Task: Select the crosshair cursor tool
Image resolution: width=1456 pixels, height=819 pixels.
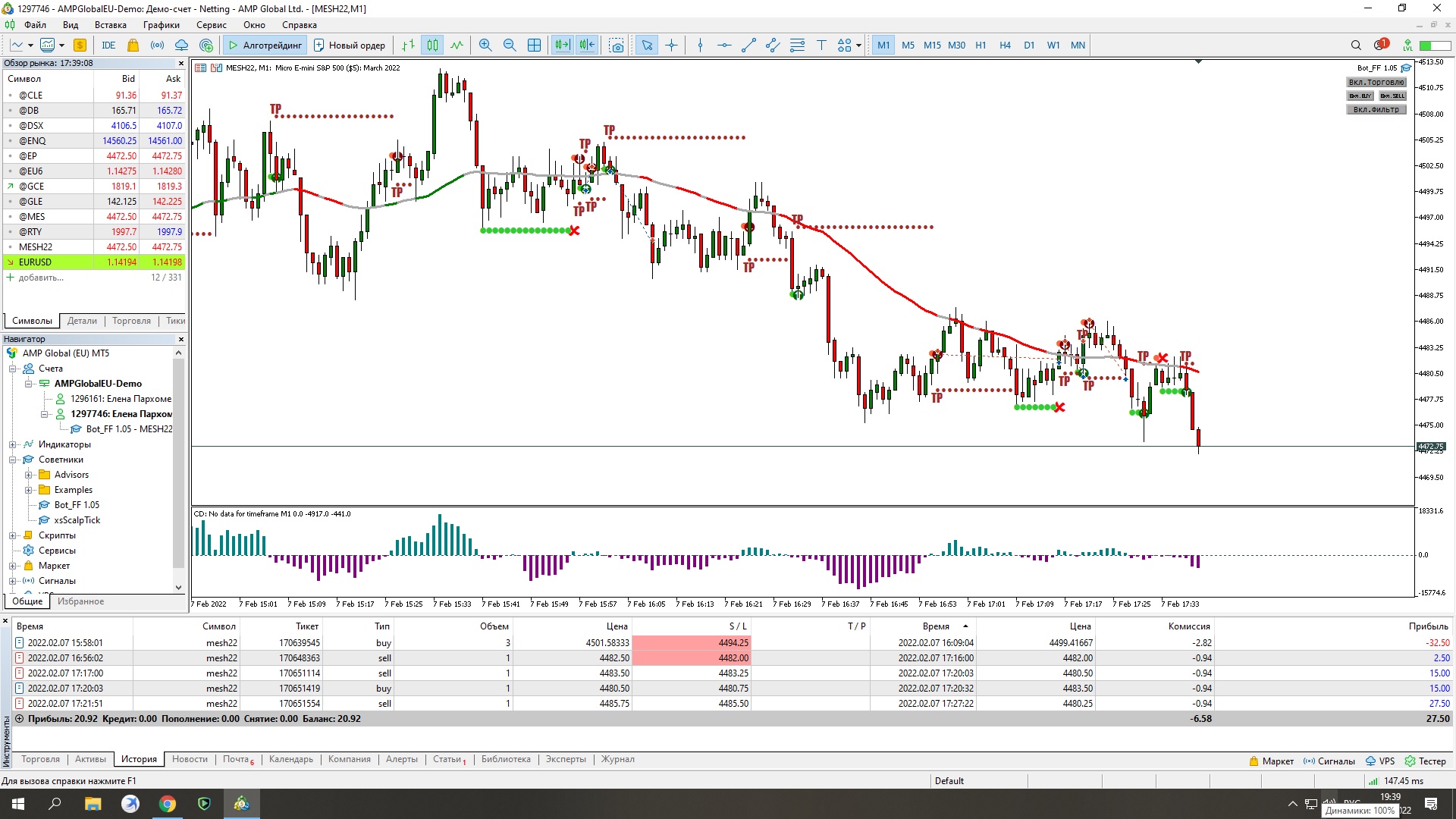Action: pos(671,45)
